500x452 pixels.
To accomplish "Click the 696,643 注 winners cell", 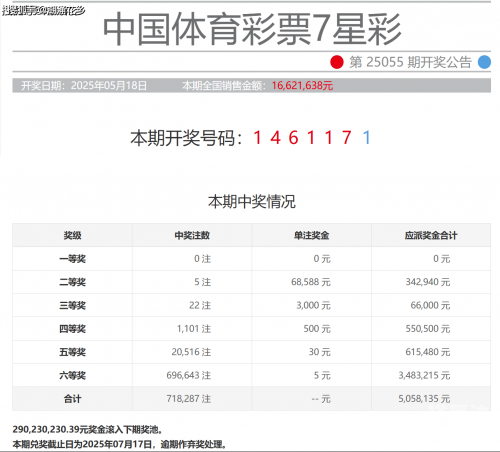I will pos(189,375).
